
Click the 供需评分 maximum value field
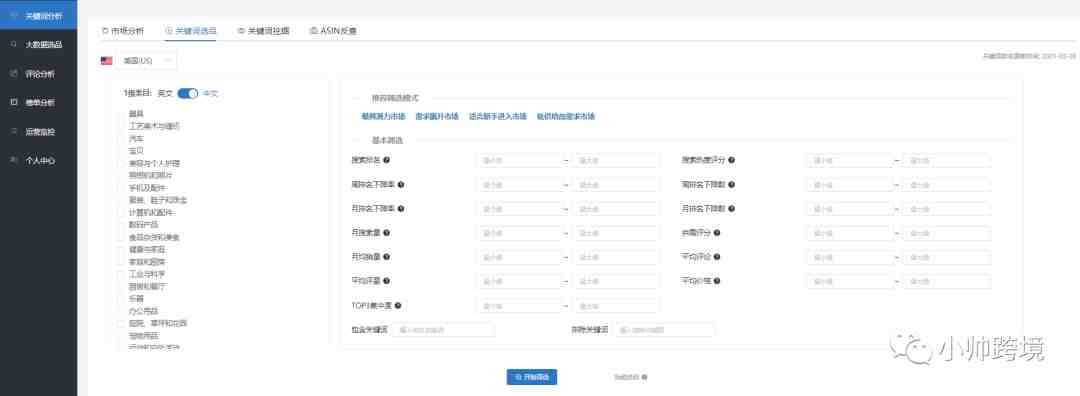point(946,233)
